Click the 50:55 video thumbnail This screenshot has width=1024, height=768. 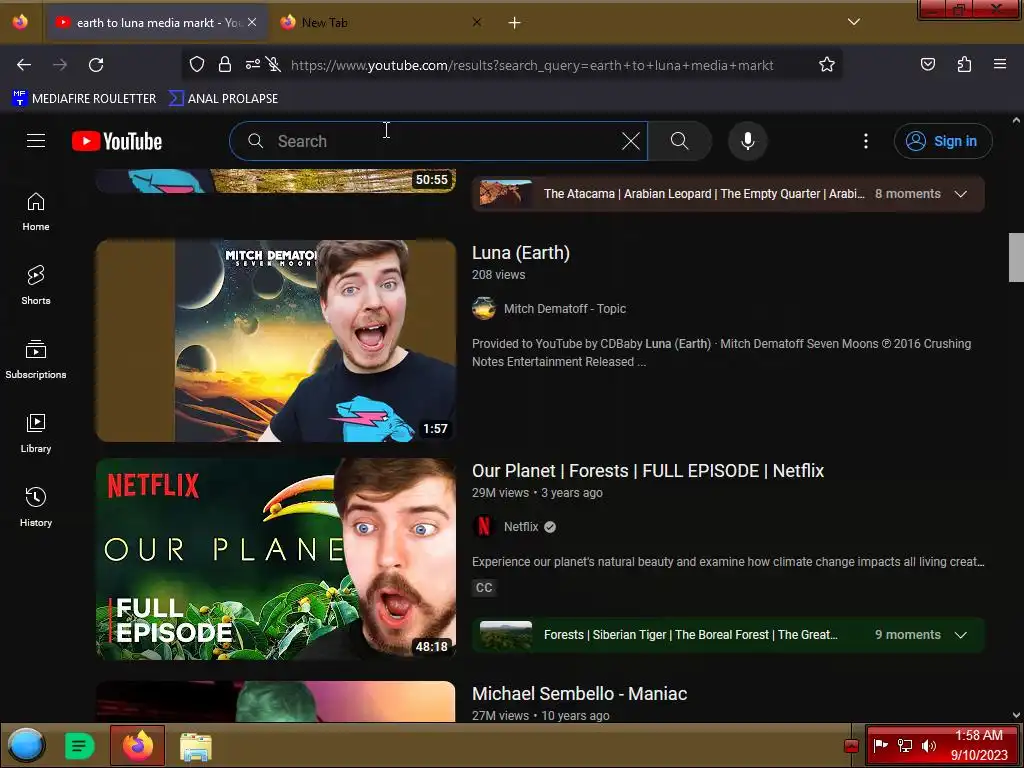pyautogui.click(x=276, y=181)
